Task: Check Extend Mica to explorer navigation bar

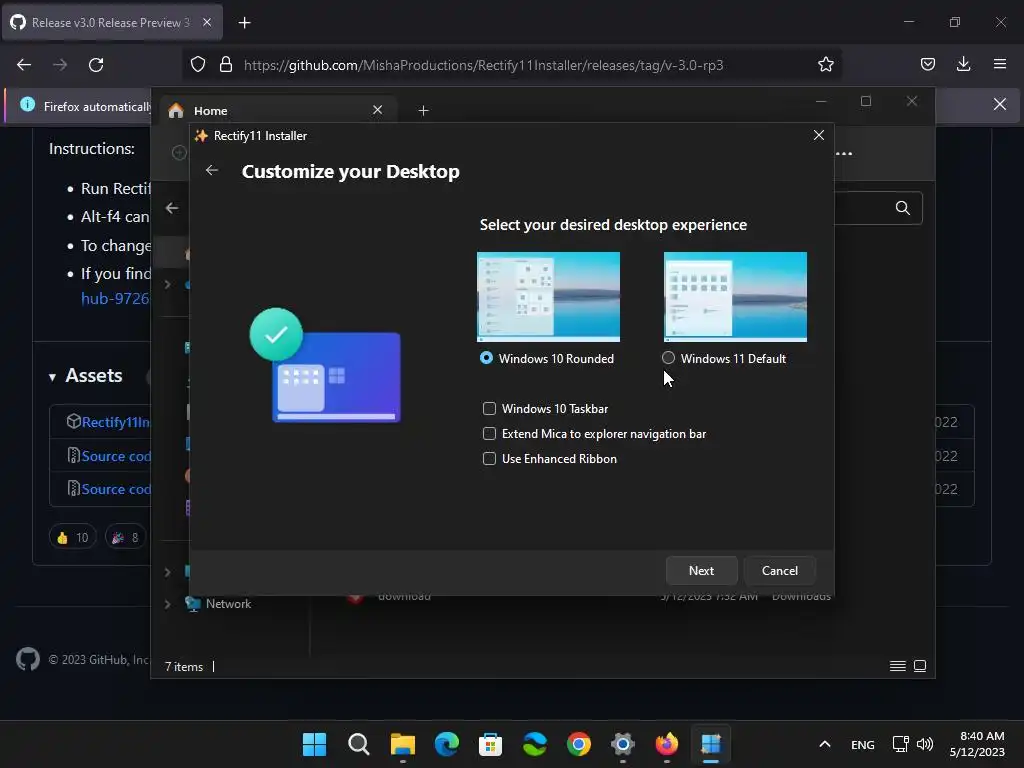Action: 489,434
